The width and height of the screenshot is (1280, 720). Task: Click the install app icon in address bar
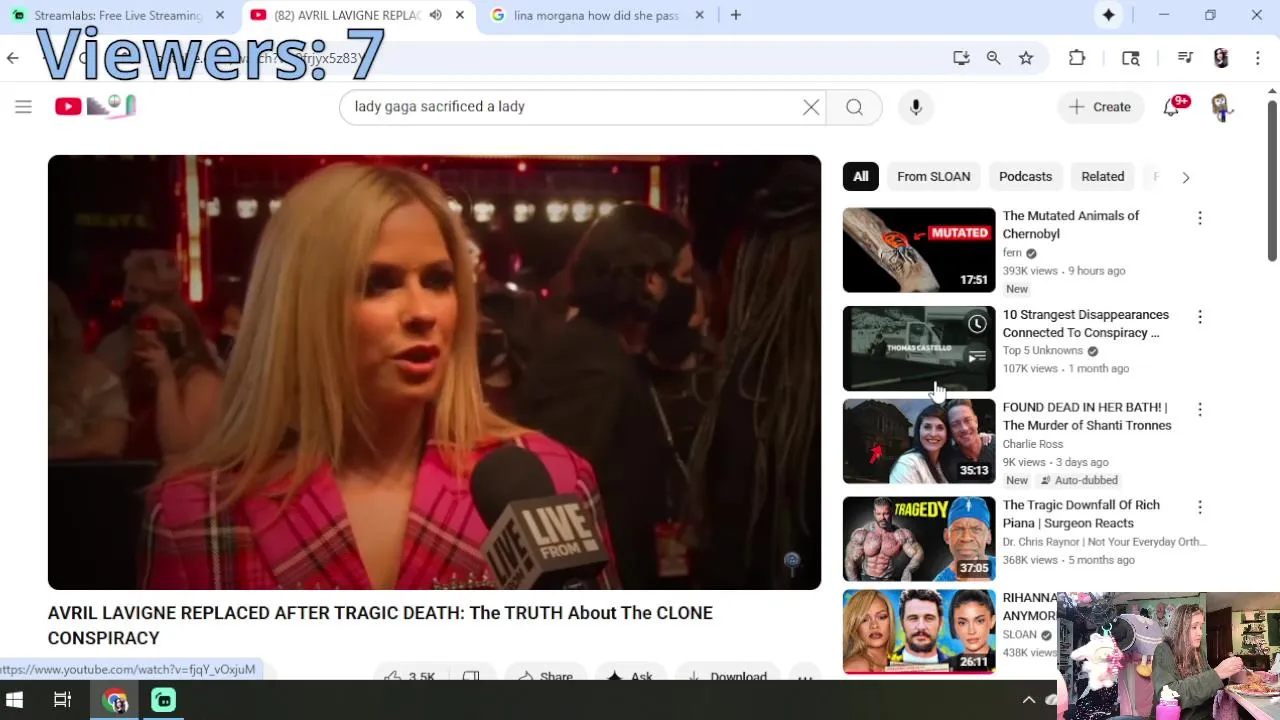pyautogui.click(x=961, y=58)
